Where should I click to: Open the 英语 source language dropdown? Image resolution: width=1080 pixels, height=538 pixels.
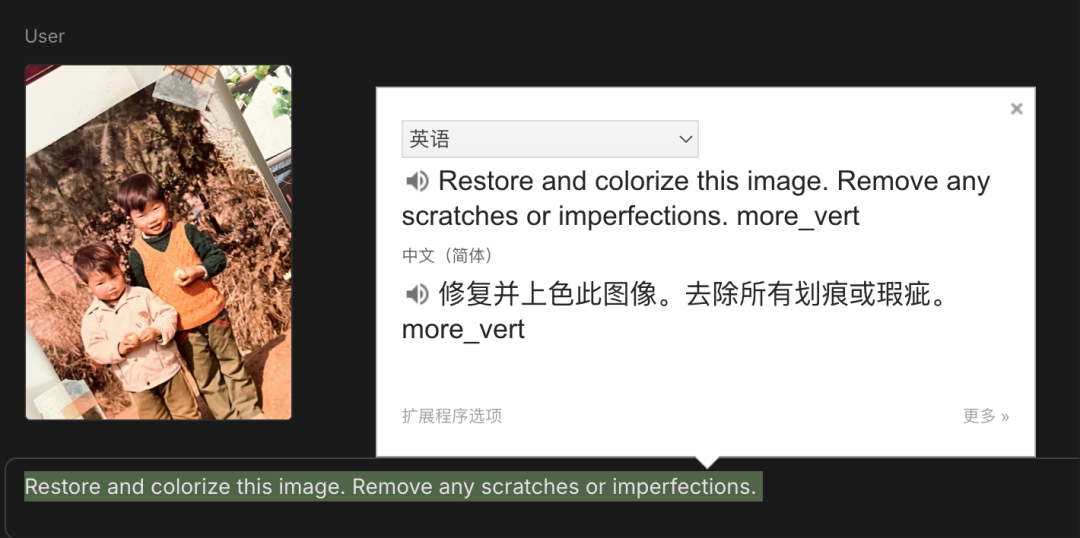[550, 139]
